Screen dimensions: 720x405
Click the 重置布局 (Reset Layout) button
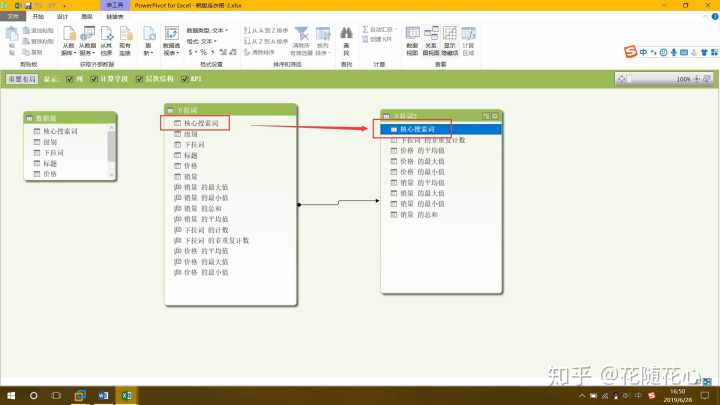tap(22, 79)
